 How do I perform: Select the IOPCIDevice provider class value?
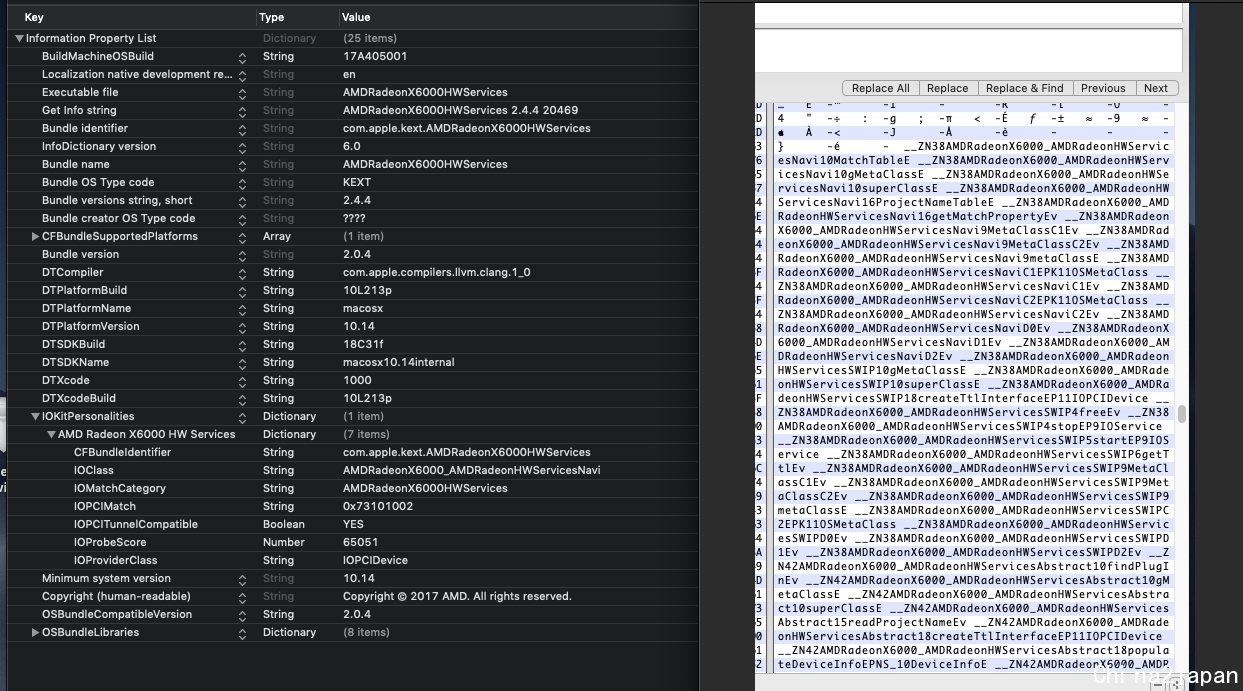tap(375, 560)
